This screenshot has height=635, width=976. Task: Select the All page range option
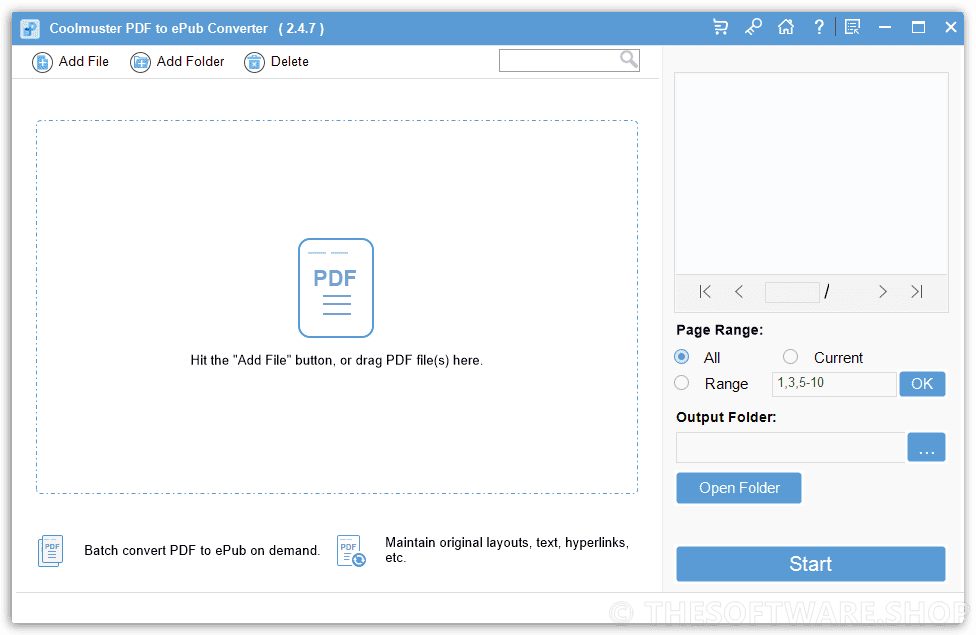coord(682,357)
